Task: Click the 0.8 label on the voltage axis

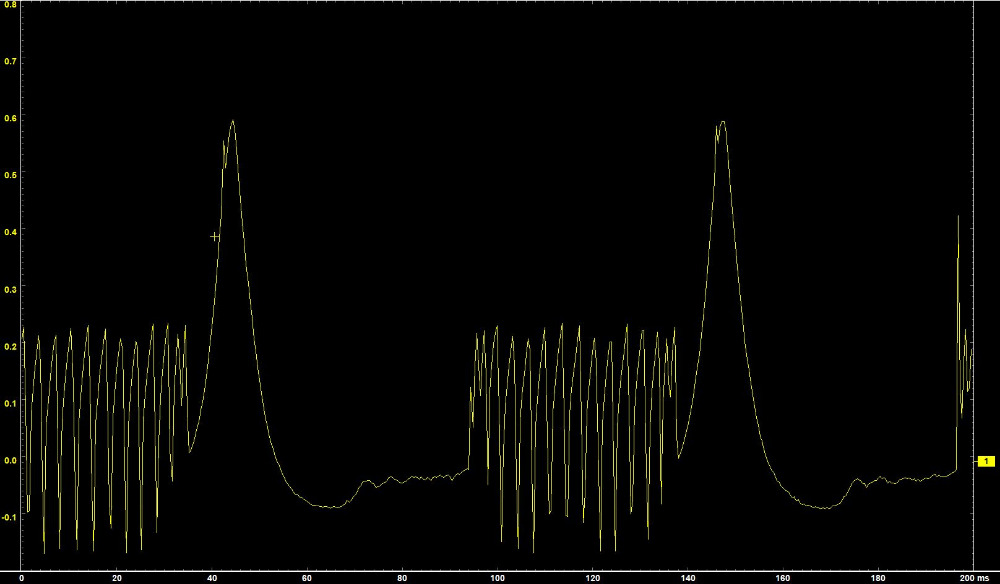Action: point(9,4)
